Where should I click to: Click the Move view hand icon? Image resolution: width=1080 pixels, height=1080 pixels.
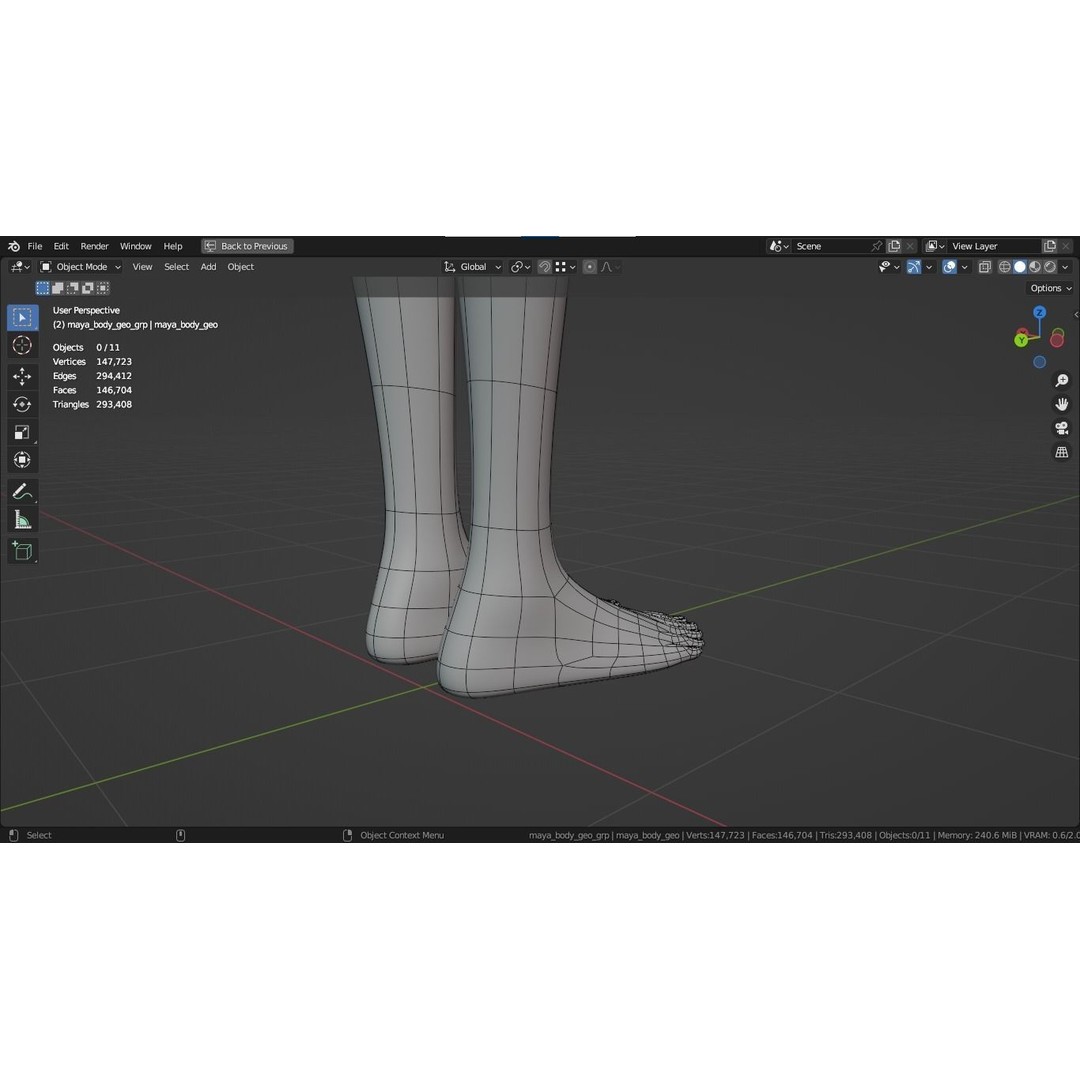[x=1061, y=404]
